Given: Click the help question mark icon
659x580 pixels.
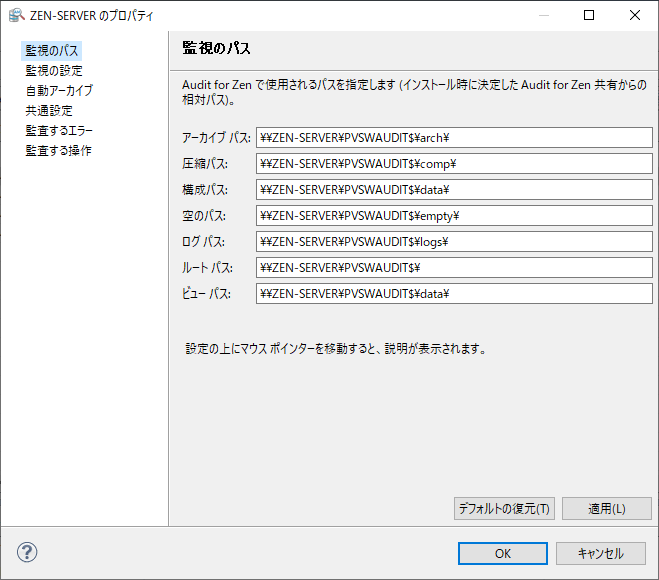Looking at the screenshot, I should [x=27, y=553].
